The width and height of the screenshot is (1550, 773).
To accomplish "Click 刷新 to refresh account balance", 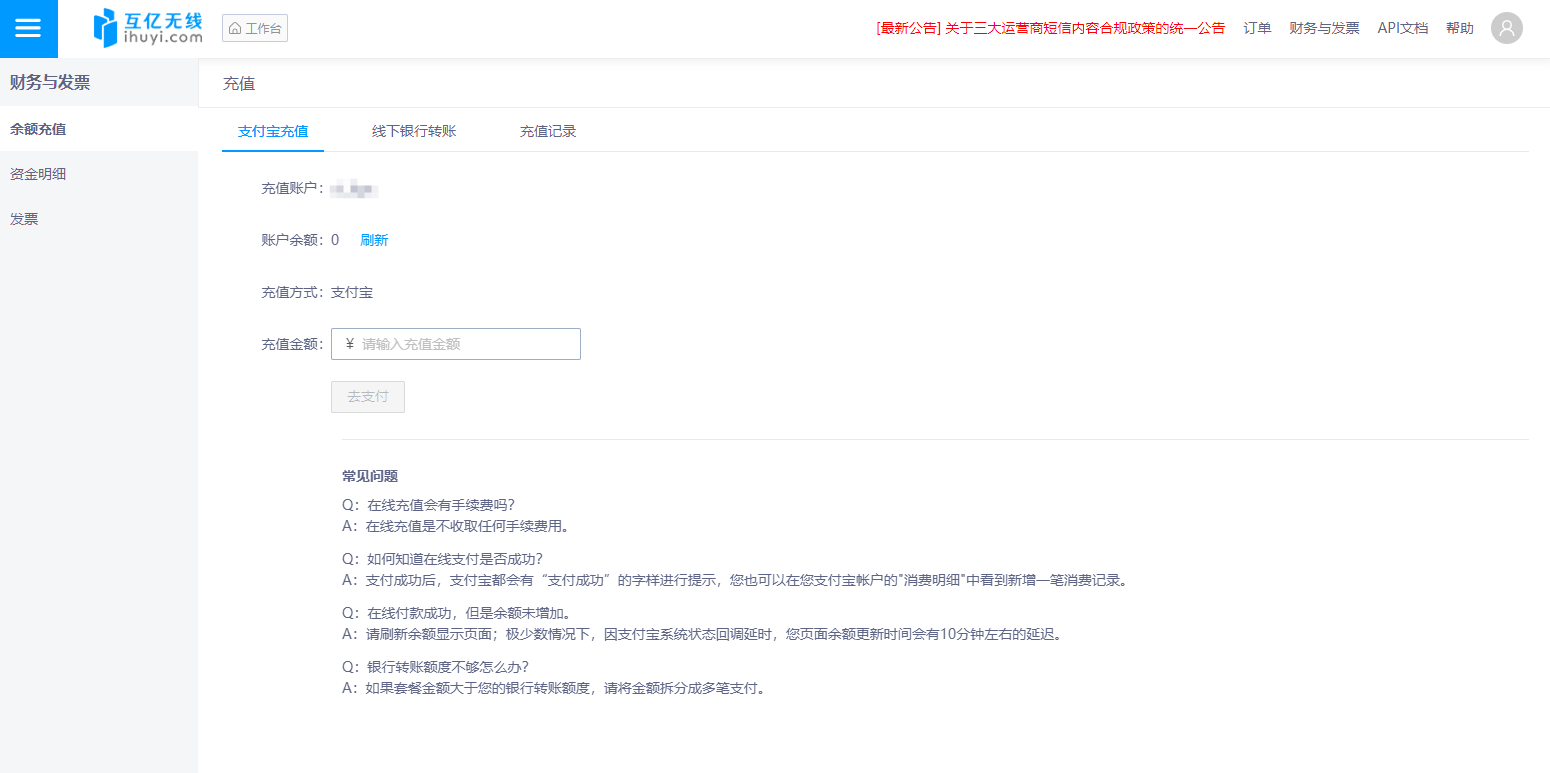I will [x=374, y=240].
